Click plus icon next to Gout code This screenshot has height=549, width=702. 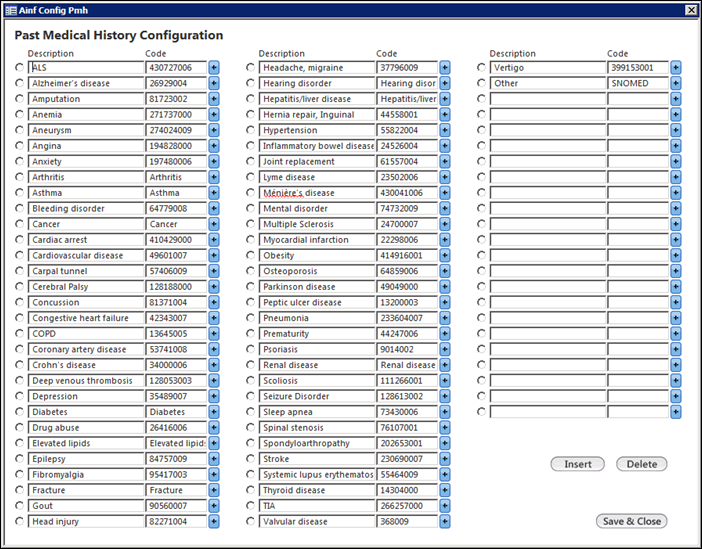click(214, 506)
